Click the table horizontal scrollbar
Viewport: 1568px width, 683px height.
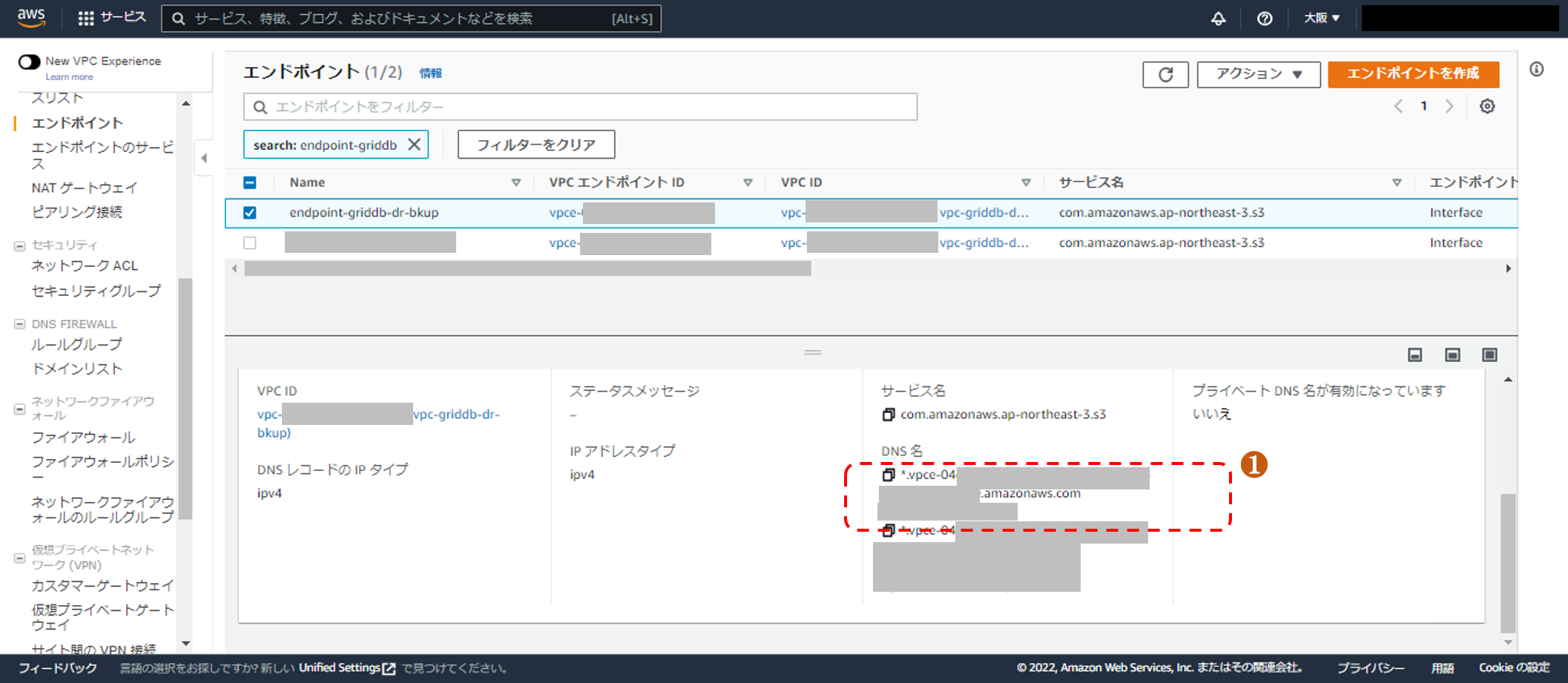click(527, 268)
